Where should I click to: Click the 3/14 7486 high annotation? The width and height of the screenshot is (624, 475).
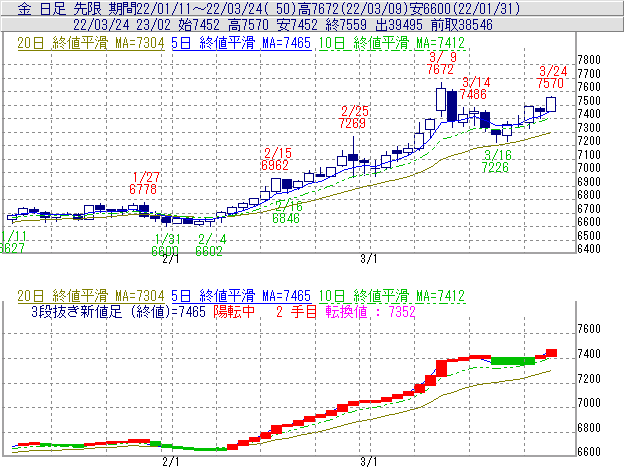[475, 88]
